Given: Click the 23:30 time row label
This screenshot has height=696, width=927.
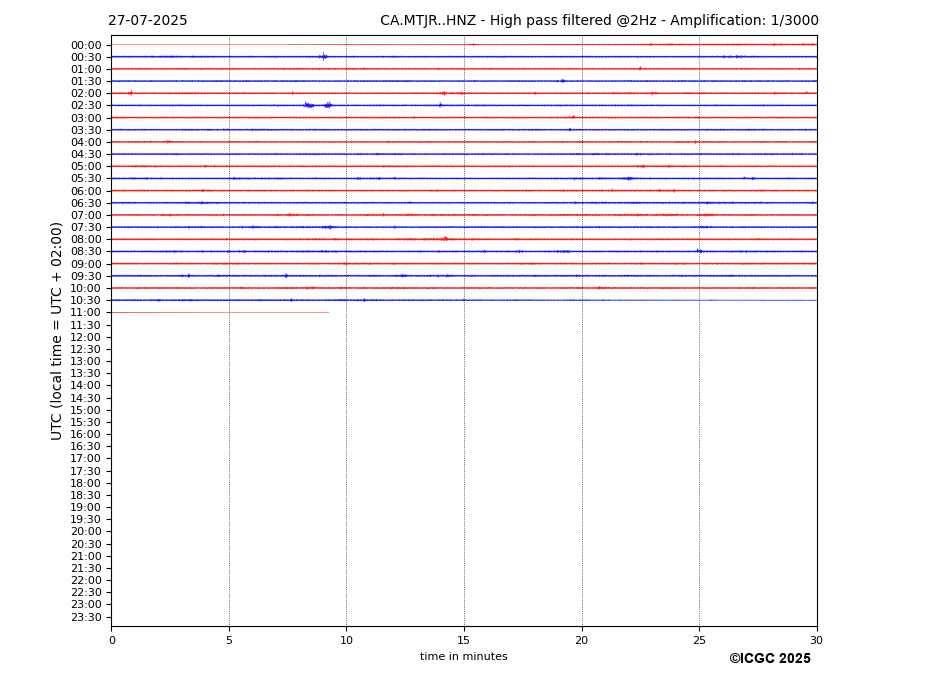Looking at the screenshot, I should (x=86, y=617).
